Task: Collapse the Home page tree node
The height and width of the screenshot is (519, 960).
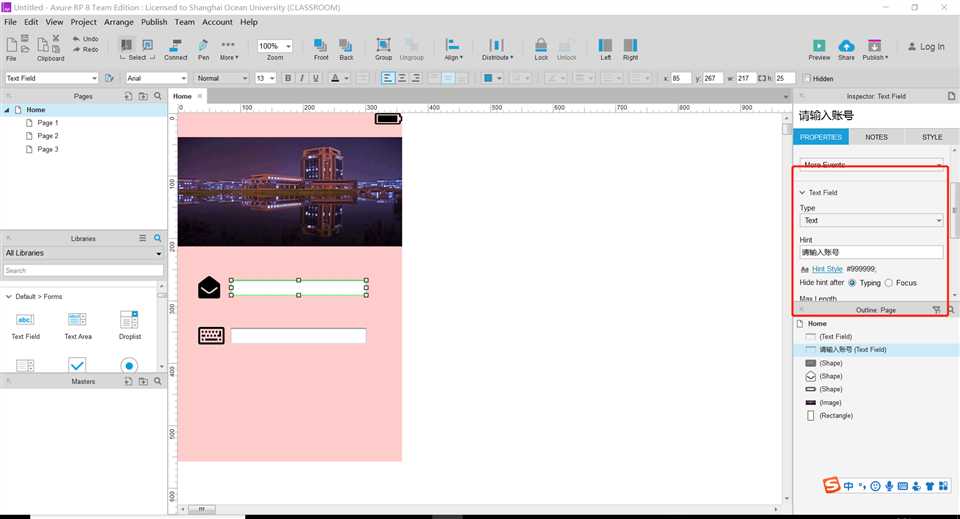Action: point(7,110)
